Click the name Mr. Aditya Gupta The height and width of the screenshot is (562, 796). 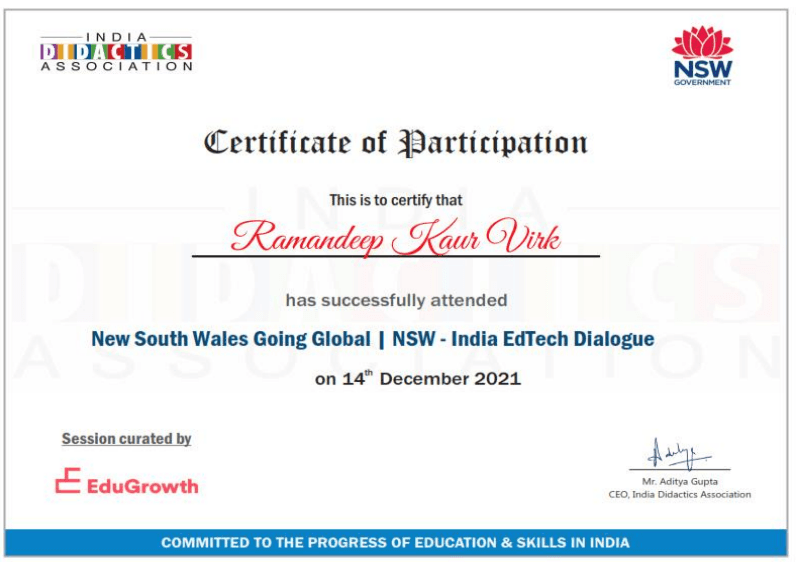679,482
